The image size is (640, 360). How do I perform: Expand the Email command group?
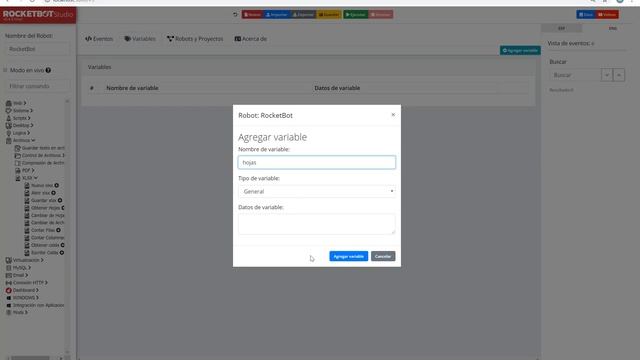pyautogui.click(x=18, y=275)
